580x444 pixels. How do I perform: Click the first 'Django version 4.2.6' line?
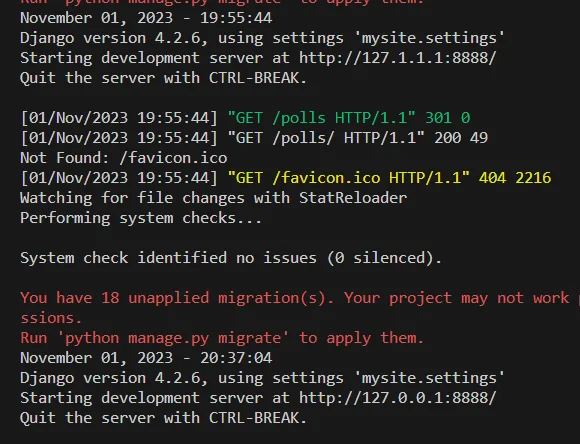coord(263,38)
